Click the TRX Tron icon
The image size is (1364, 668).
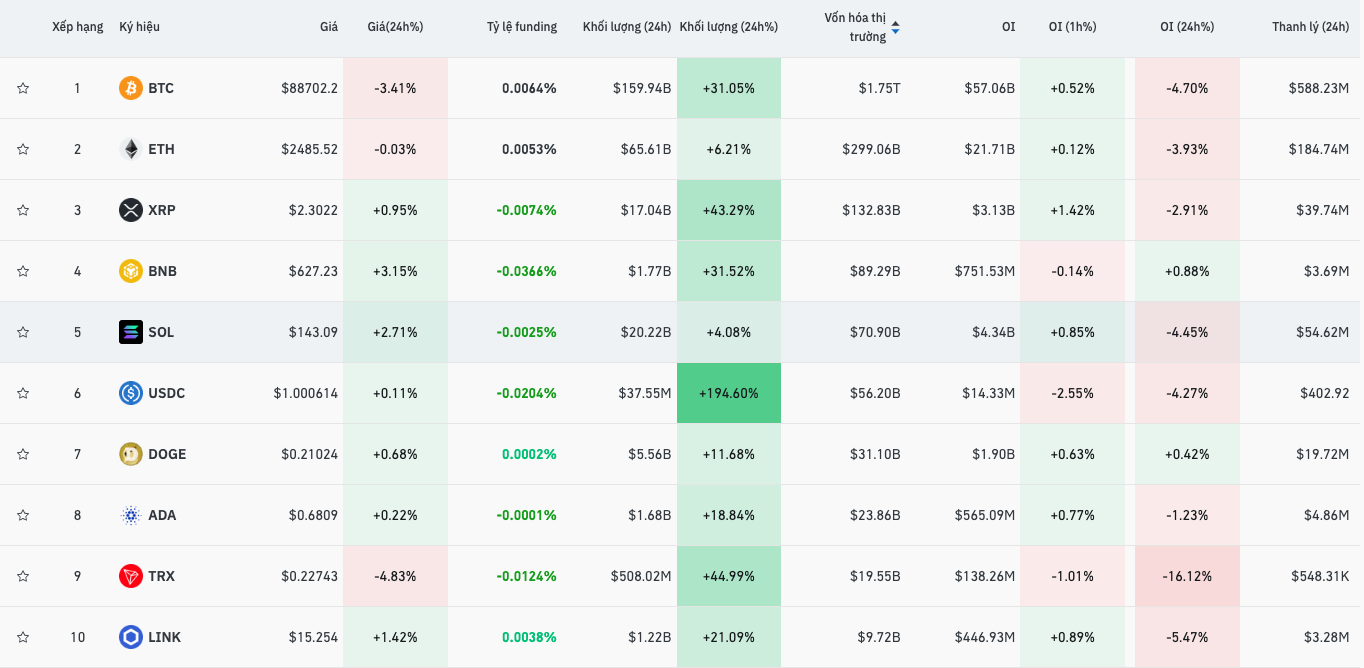pos(131,576)
